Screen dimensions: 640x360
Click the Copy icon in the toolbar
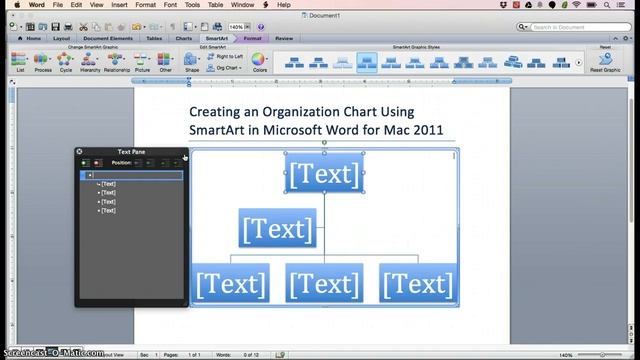point(96,27)
